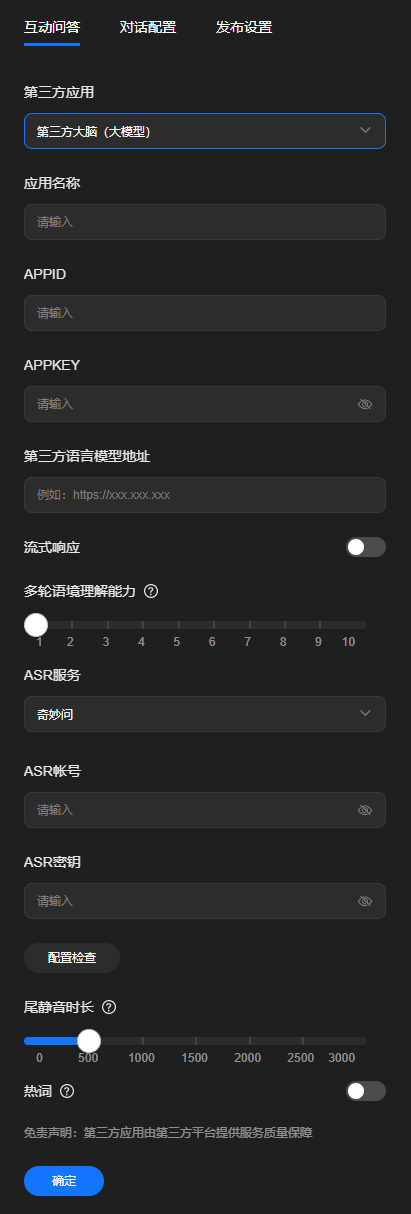Click the blue 确定 button
Screen dimensions: 411x1214
coord(64,1181)
